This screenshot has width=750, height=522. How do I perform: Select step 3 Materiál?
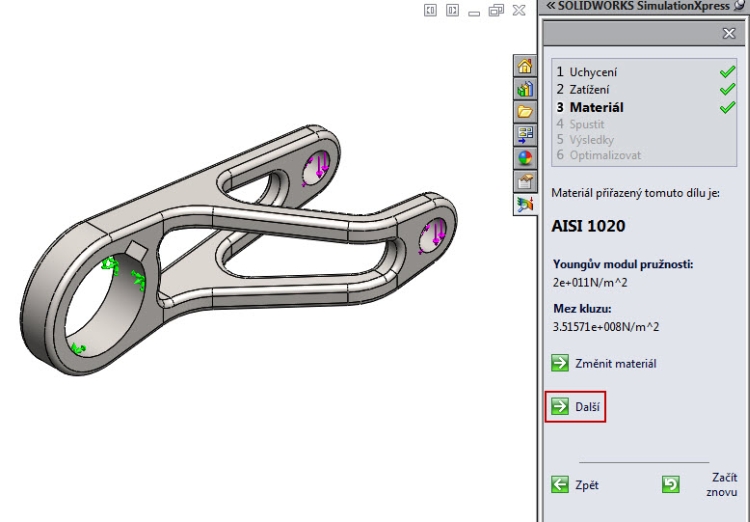pyautogui.click(x=590, y=107)
